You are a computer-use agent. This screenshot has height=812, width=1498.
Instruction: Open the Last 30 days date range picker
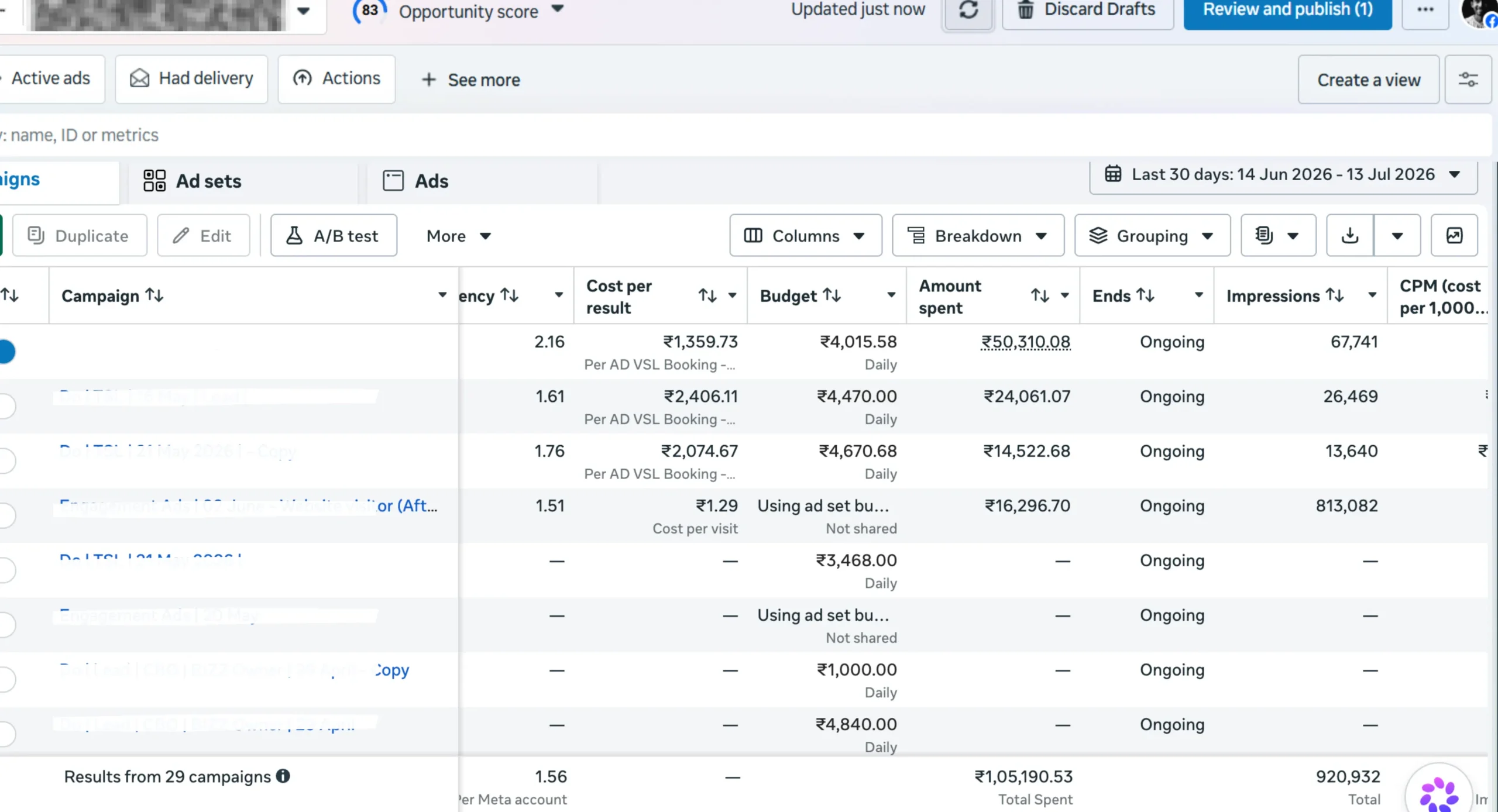(1283, 175)
